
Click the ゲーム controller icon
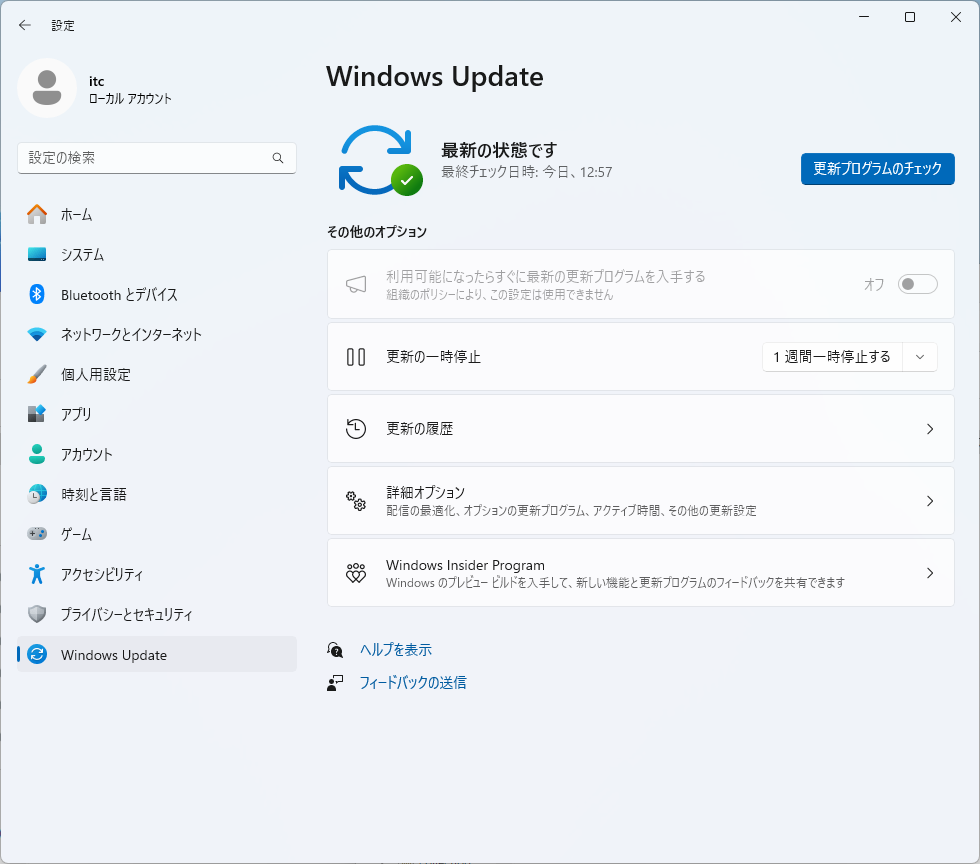[x=37, y=534]
